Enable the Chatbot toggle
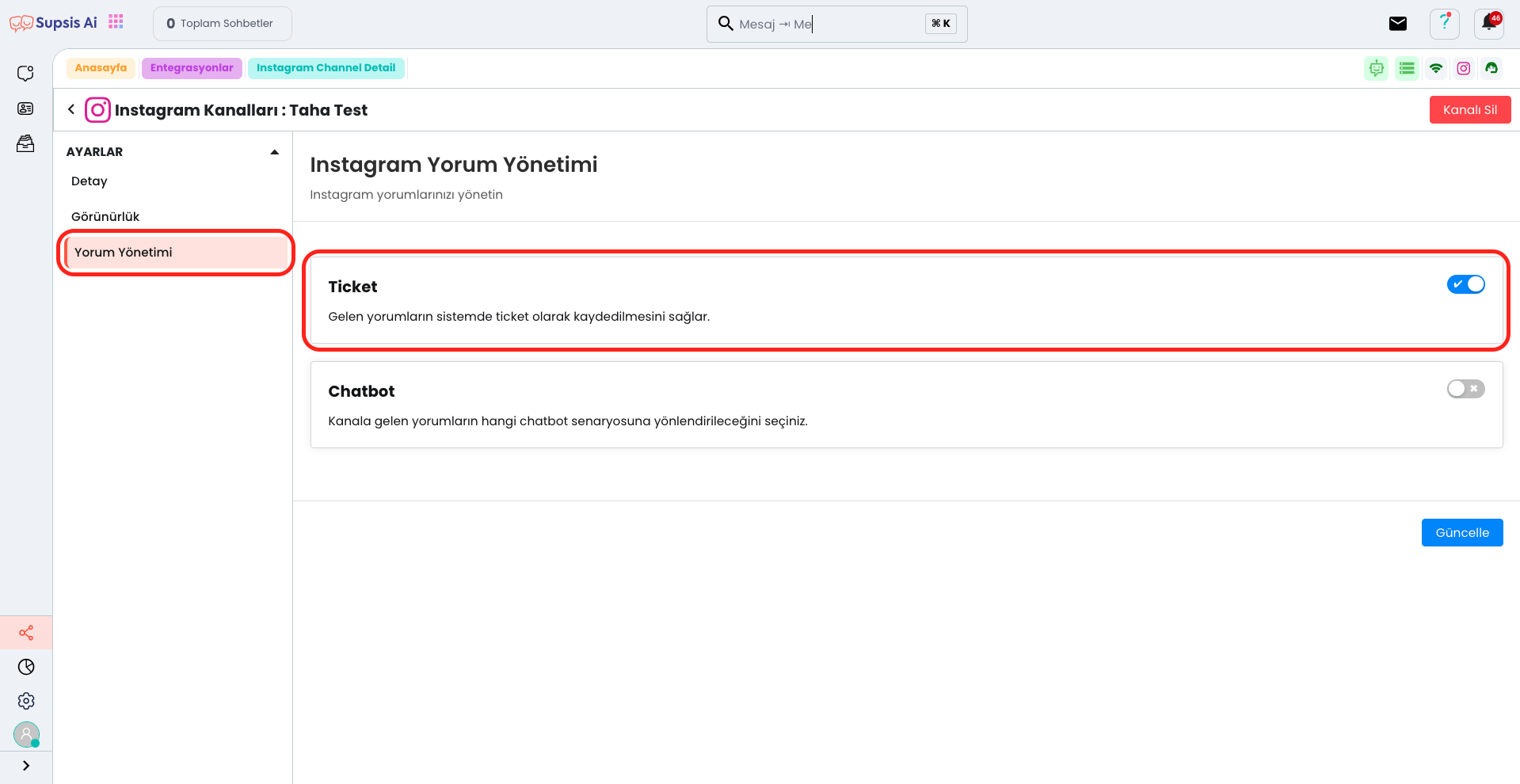Screen dimensions: 1520x784 tap(1466, 389)
